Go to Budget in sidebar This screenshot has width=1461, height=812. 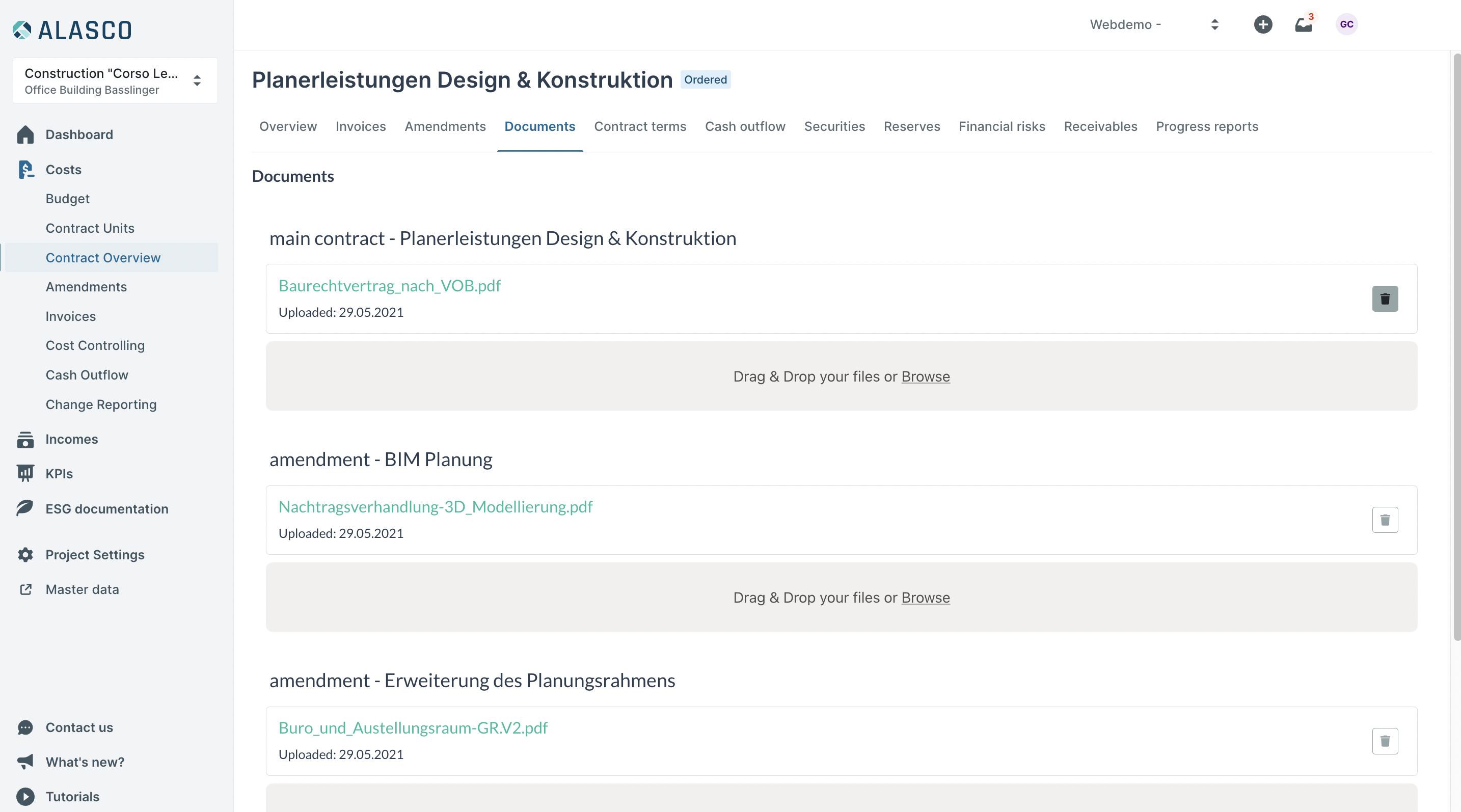click(x=67, y=199)
